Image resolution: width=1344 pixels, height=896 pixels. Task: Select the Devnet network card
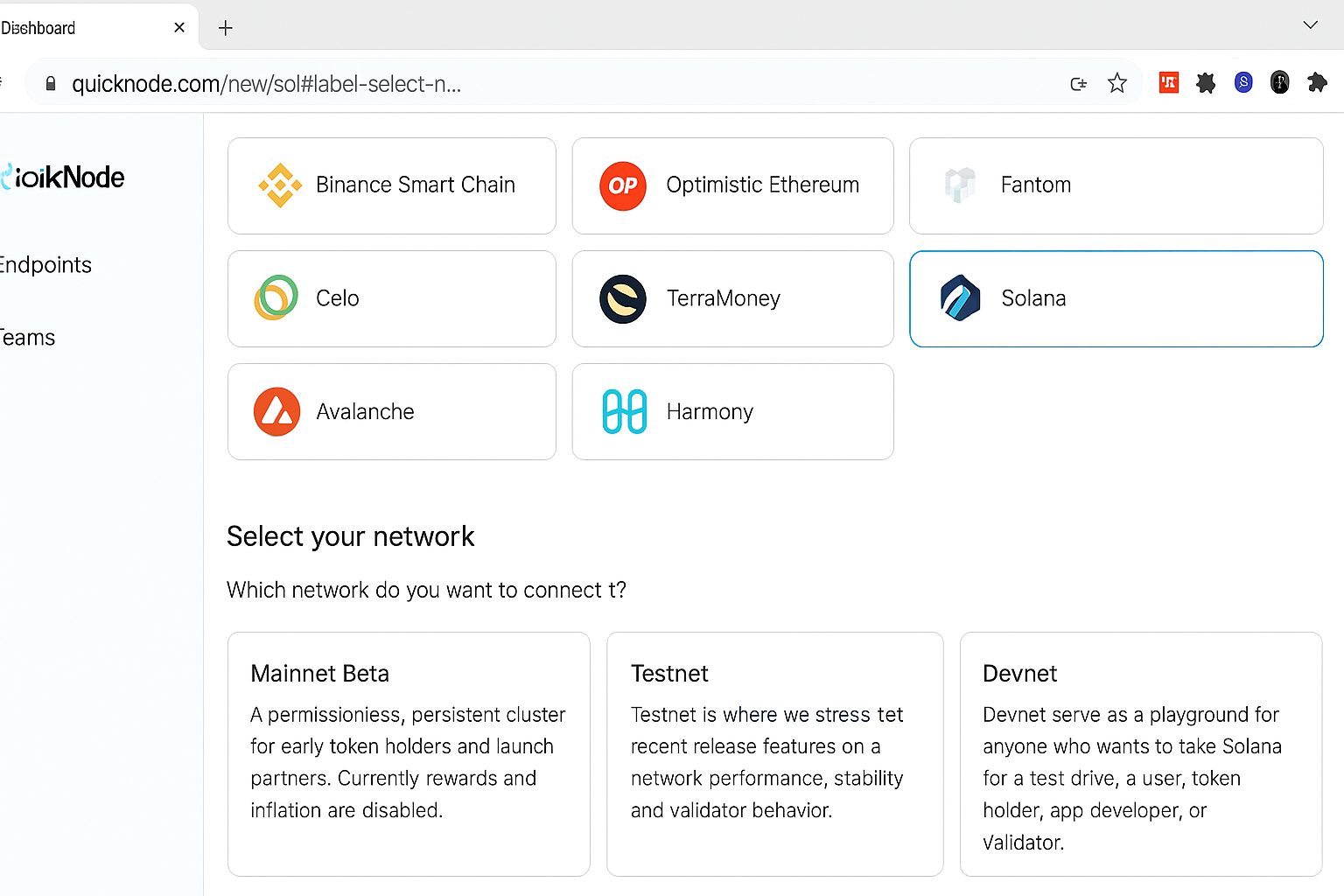(x=1140, y=753)
